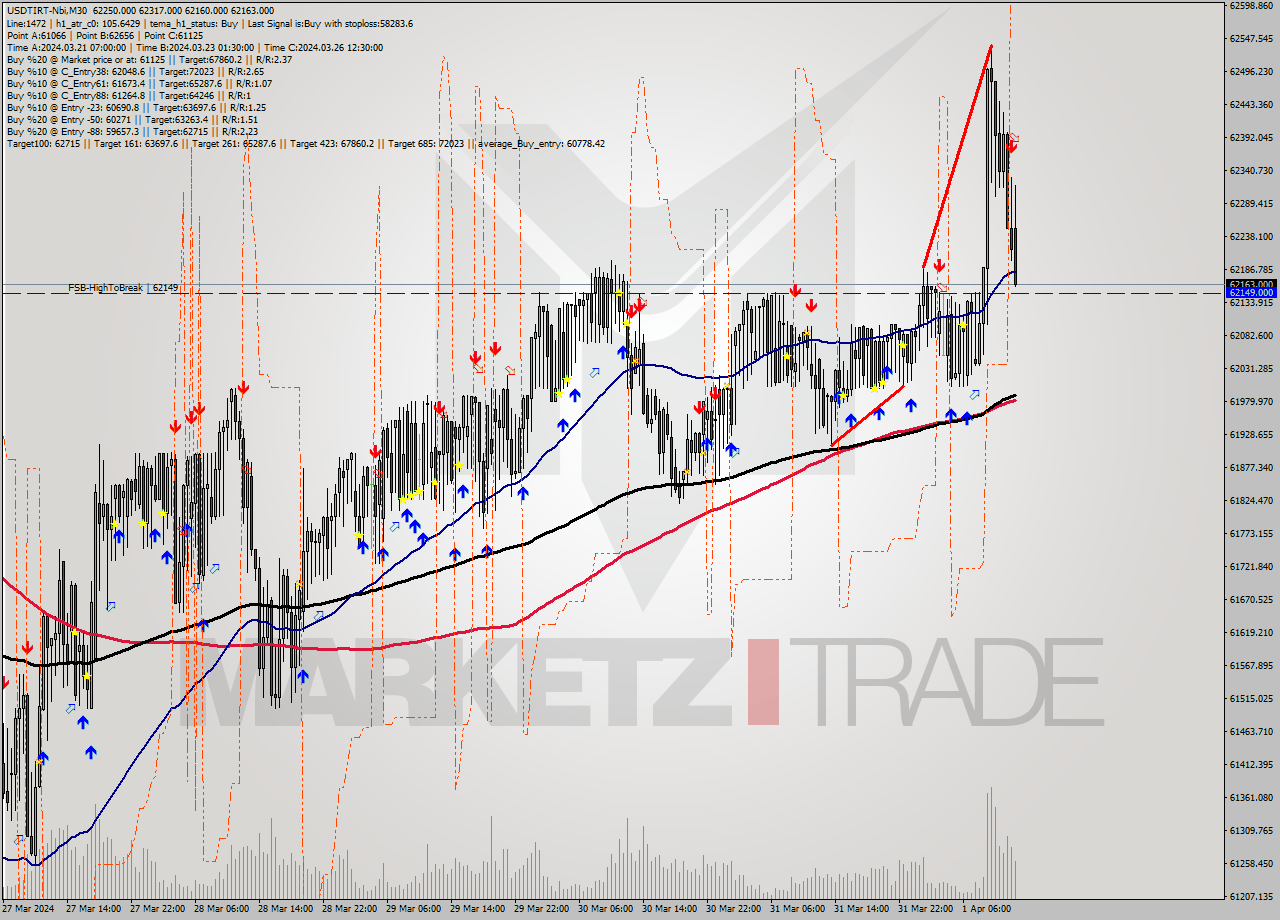Click the 'Buy %20 @ Entry -88: 59657.3' line
Viewport: 1280px width, 920px height.
[x=134, y=131]
